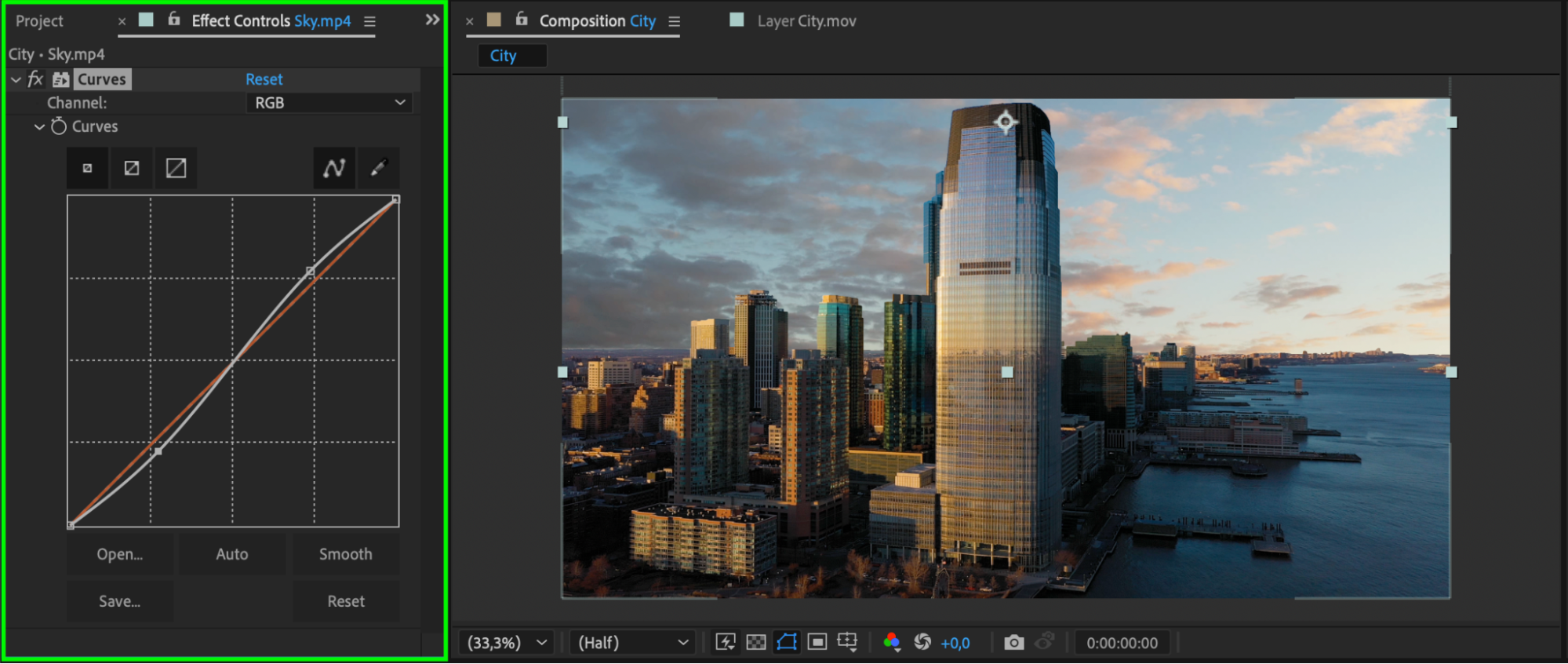Set the curve graph to large size

[176, 168]
